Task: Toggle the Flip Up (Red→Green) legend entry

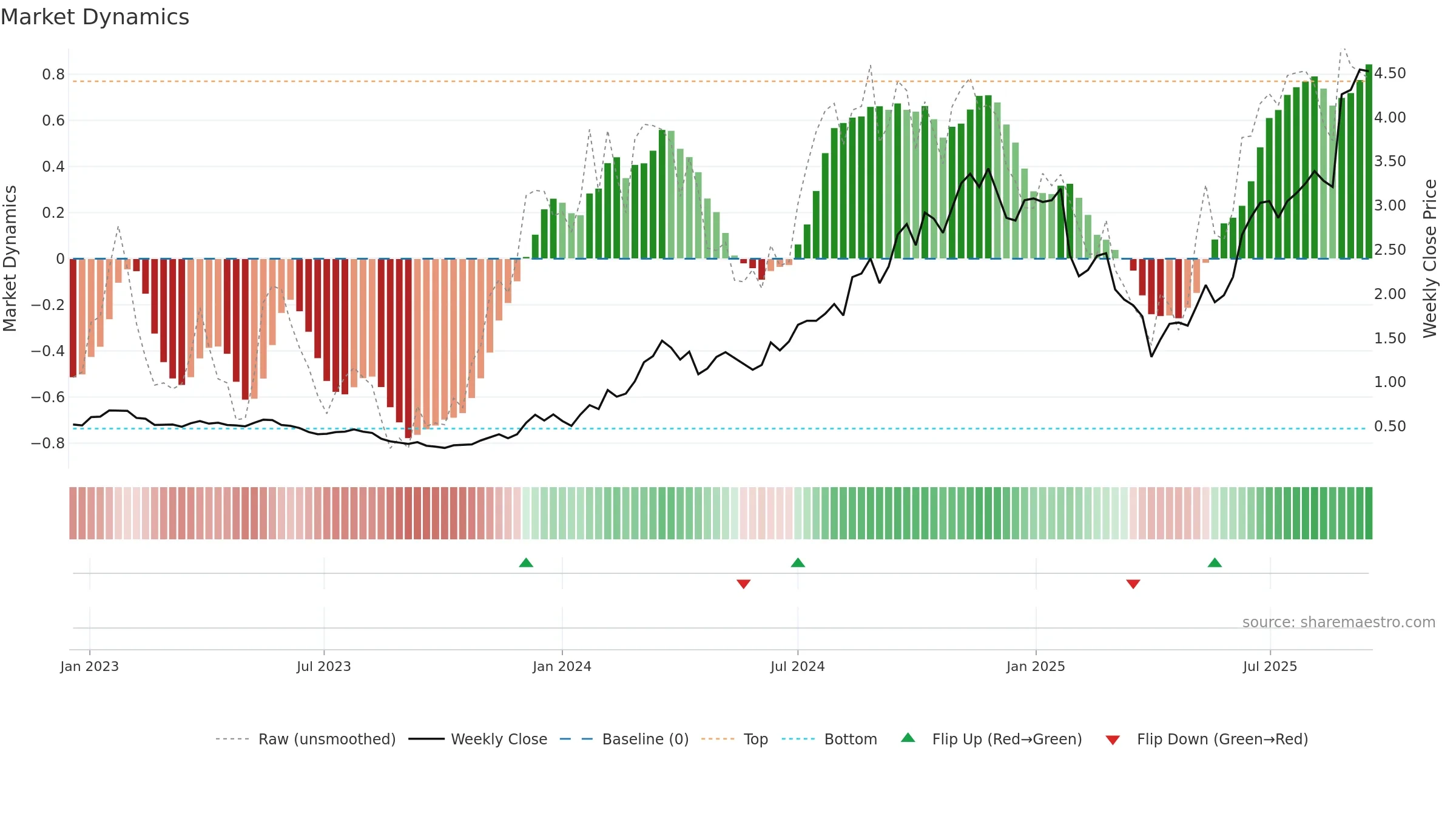Action: coord(992,739)
